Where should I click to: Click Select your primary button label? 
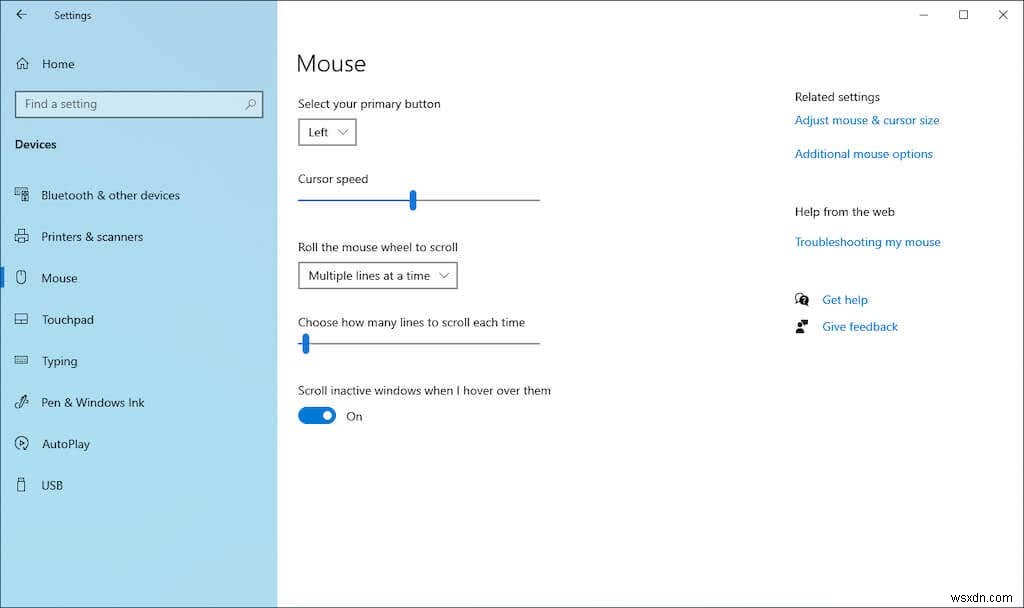point(369,104)
